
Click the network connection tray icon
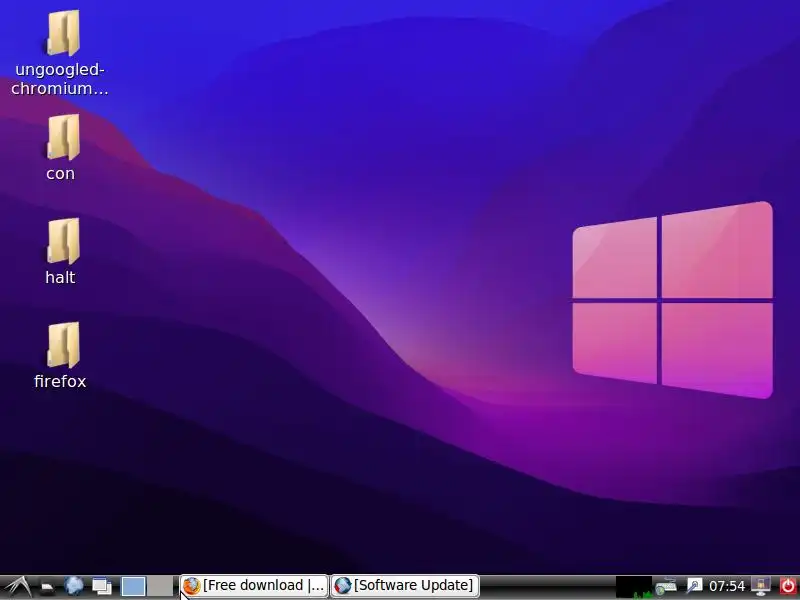click(694, 586)
